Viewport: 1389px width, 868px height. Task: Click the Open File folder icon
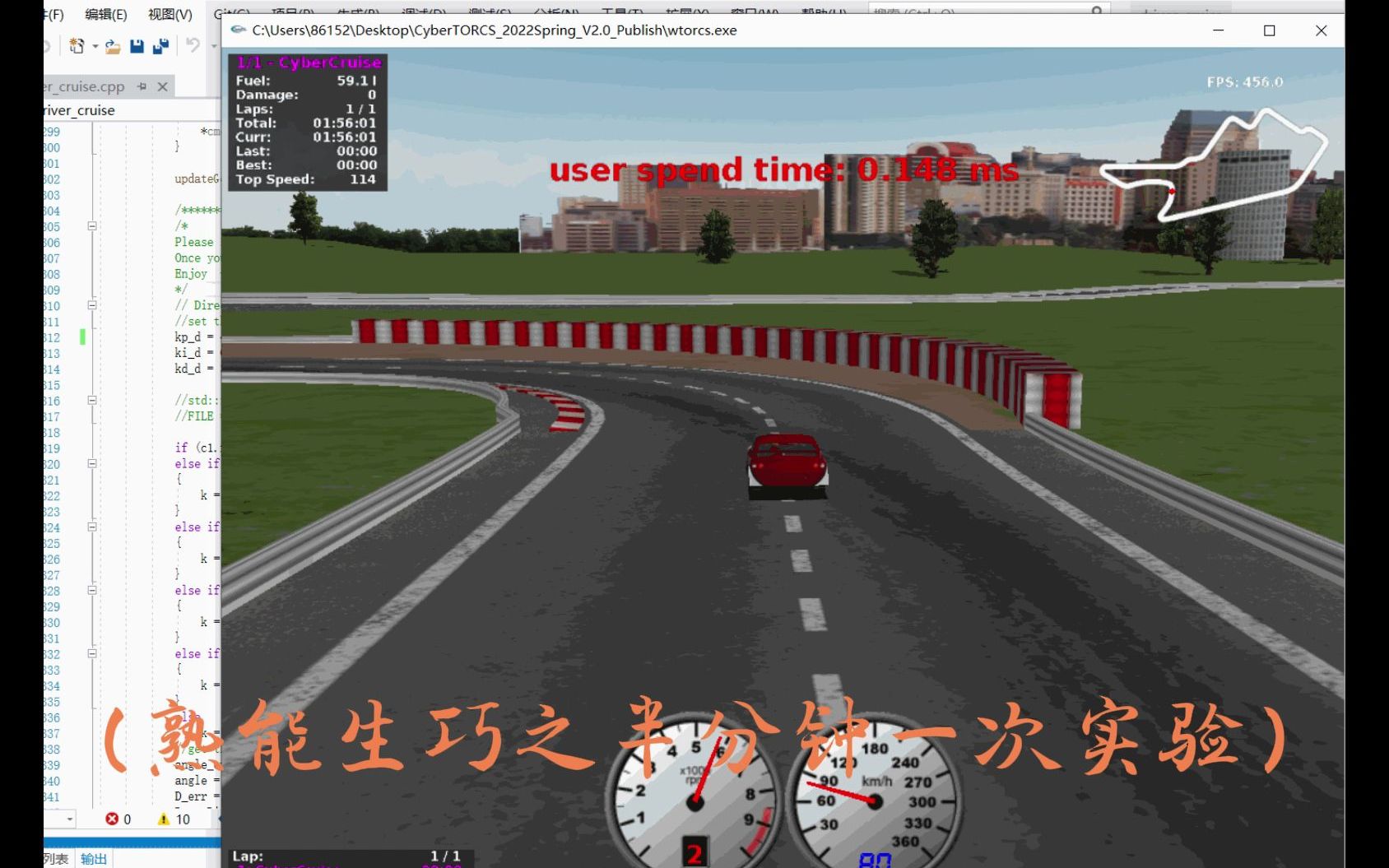click(x=114, y=46)
